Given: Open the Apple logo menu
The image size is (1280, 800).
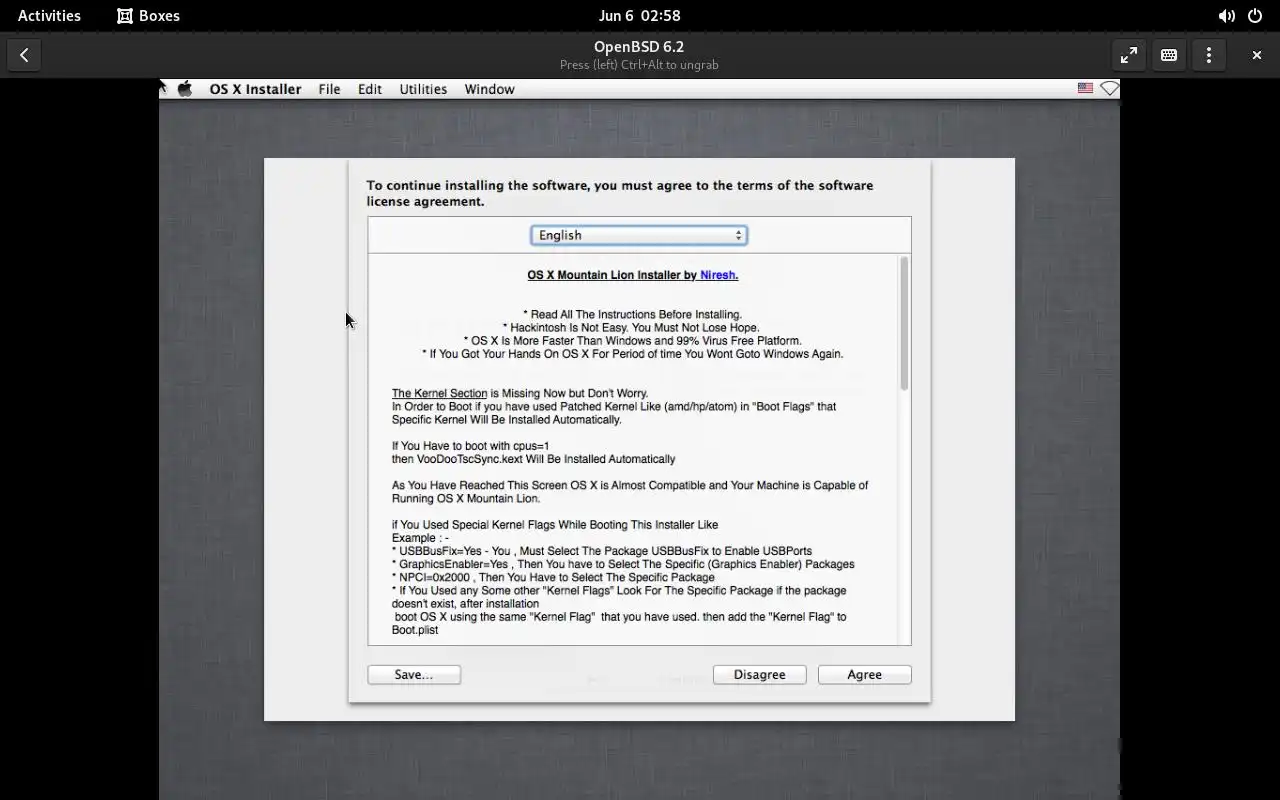Looking at the screenshot, I should [x=185, y=89].
